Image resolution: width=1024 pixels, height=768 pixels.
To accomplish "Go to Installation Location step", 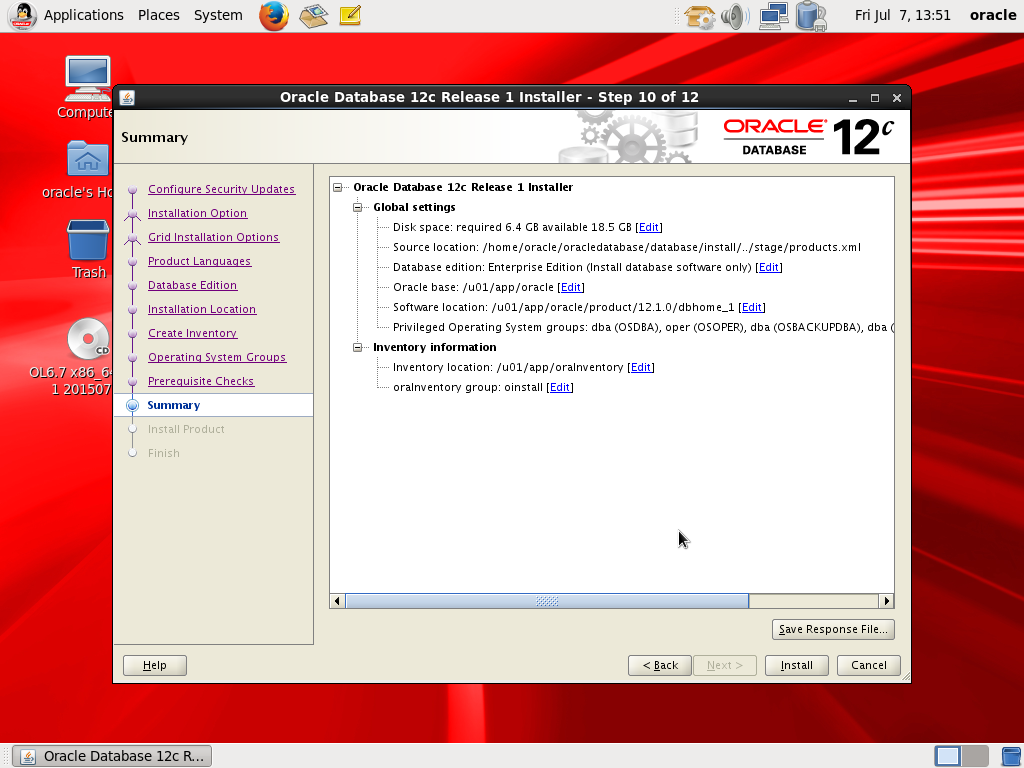I will click(x=202, y=310).
